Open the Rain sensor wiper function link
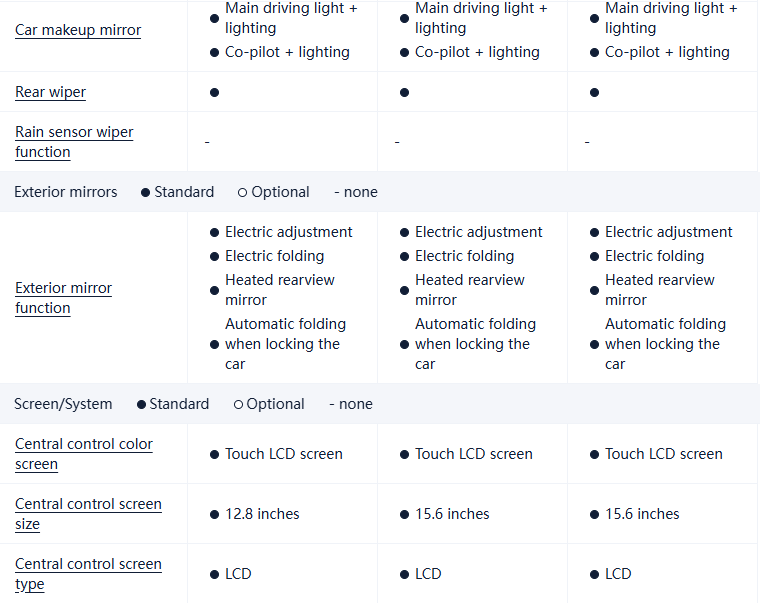 pos(74,142)
